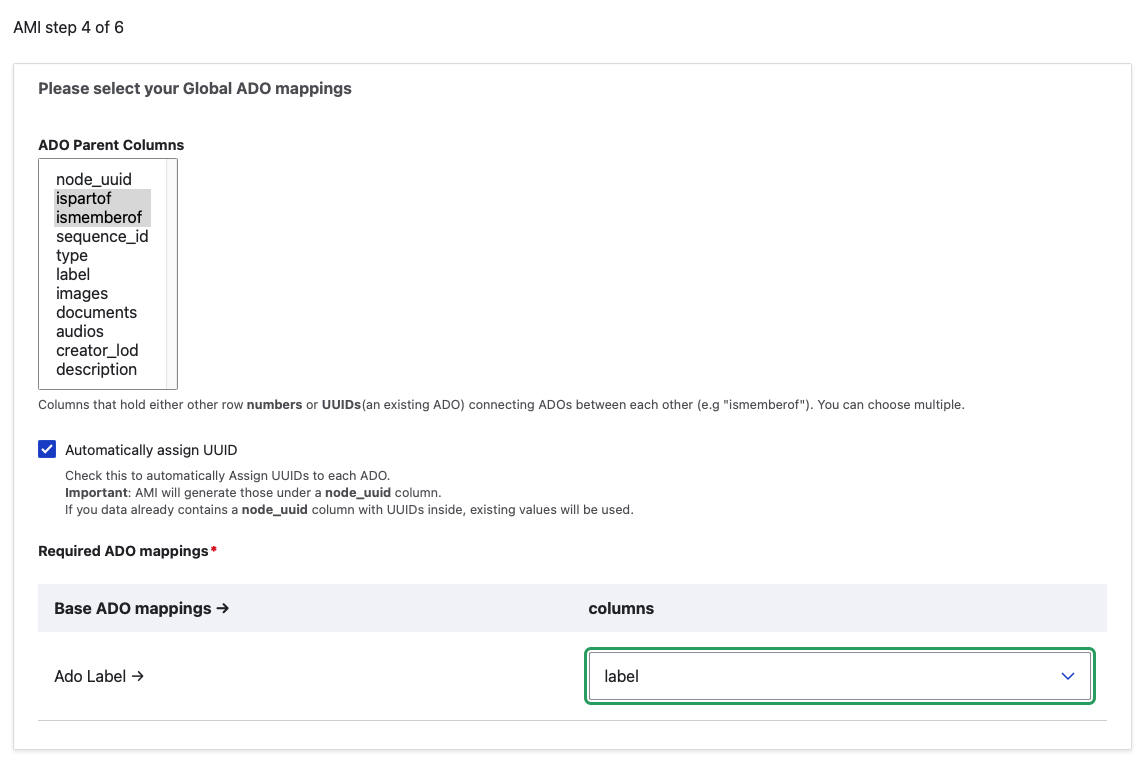This screenshot has width=1145, height=764.
Task: Click the ADO Parent Columns field label
Action: pos(111,145)
